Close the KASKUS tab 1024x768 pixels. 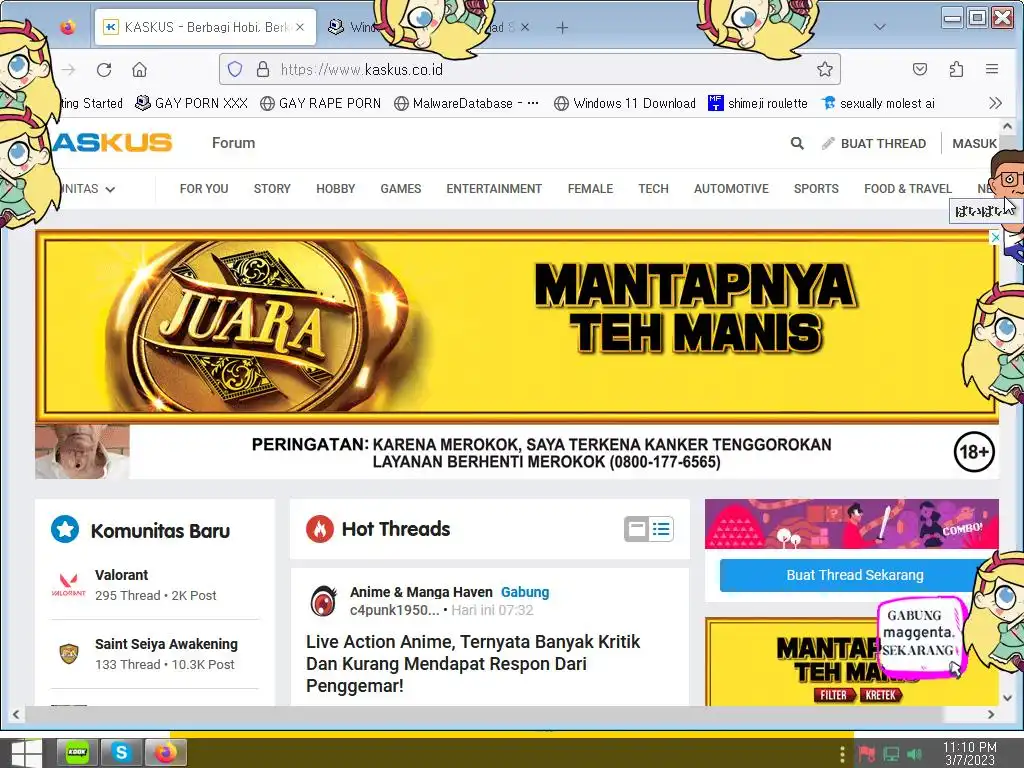300,27
